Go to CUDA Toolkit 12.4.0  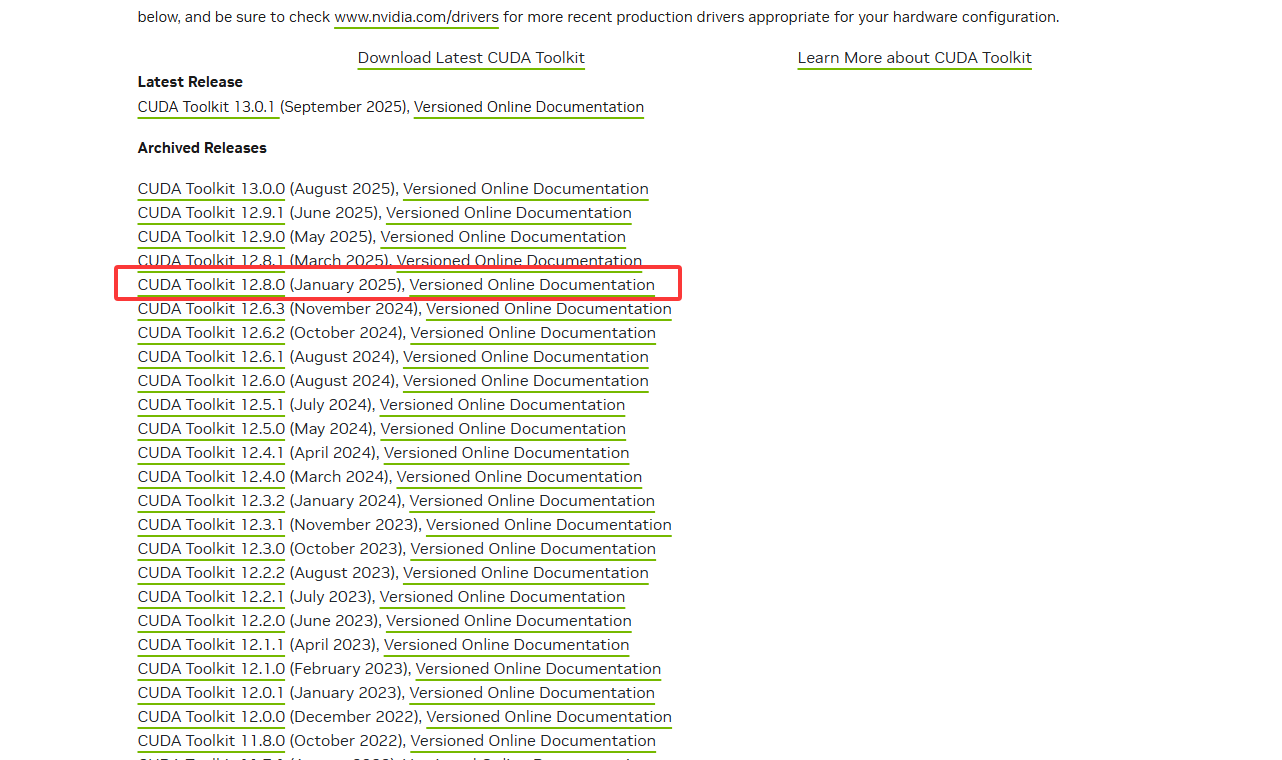211,477
